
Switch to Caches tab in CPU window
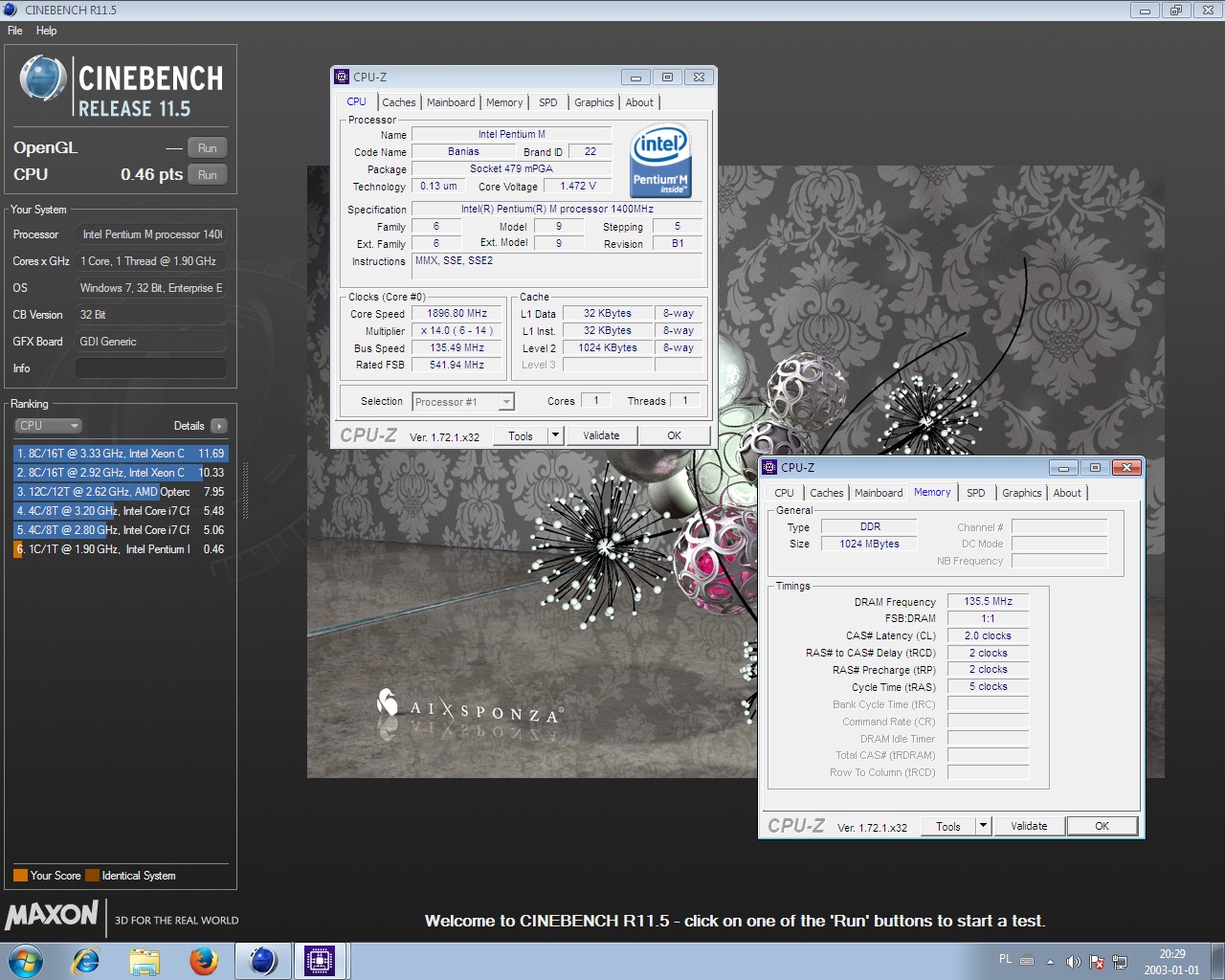click(x=399, y=102)
